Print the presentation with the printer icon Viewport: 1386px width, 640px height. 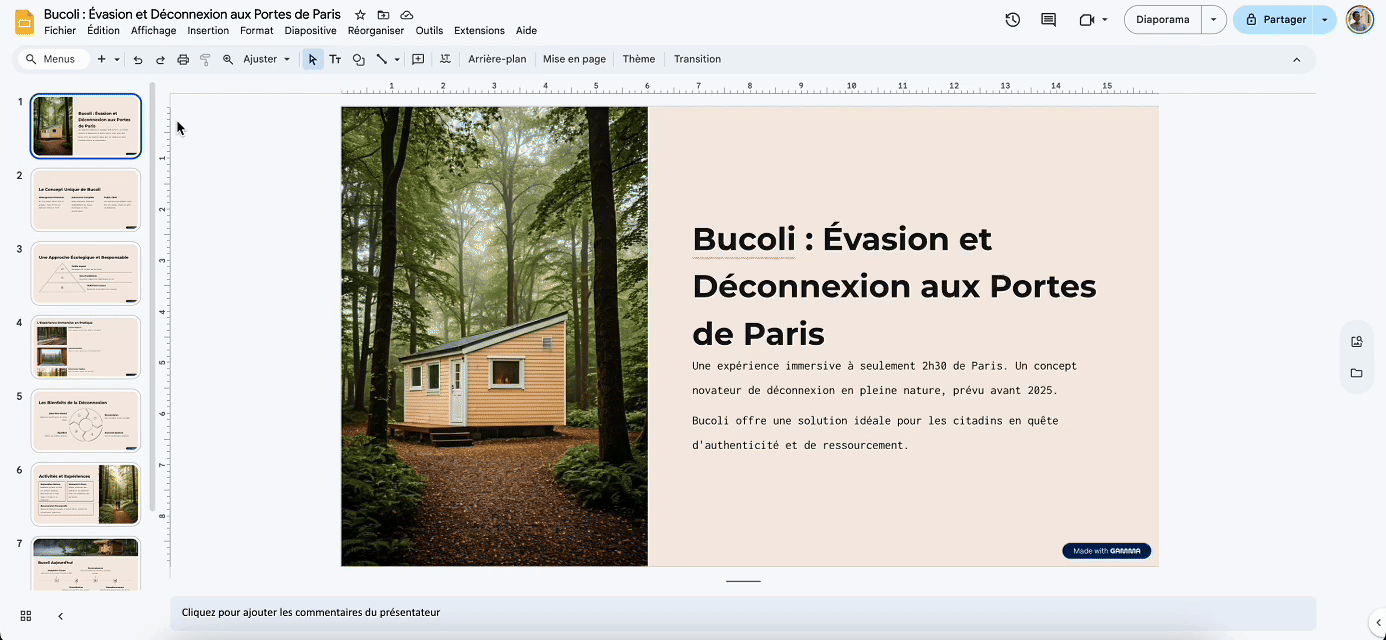tap(183, 59)
